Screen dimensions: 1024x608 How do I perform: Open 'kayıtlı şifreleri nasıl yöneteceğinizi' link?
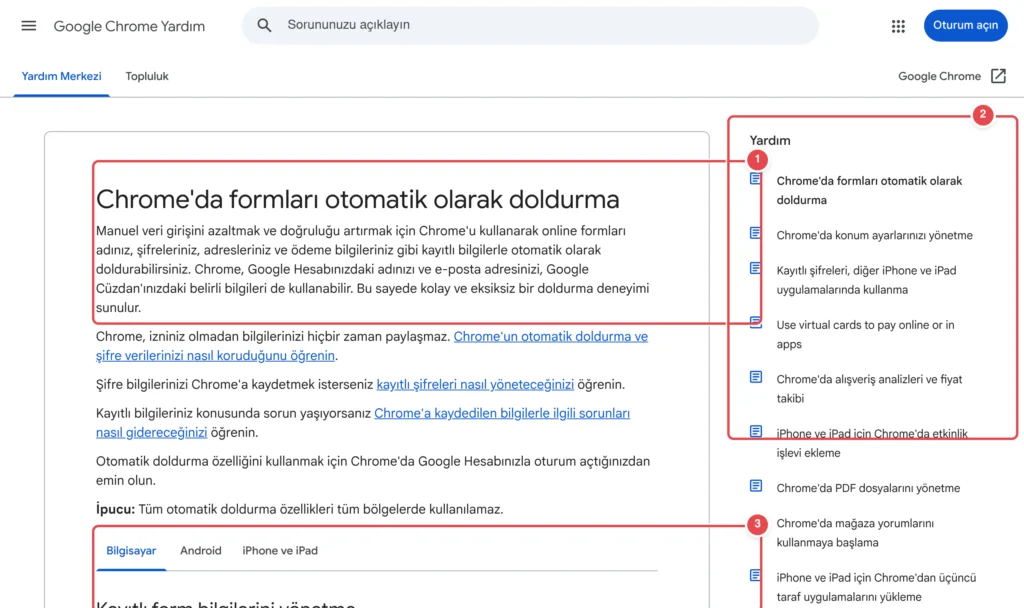click(x=475, y=385)
